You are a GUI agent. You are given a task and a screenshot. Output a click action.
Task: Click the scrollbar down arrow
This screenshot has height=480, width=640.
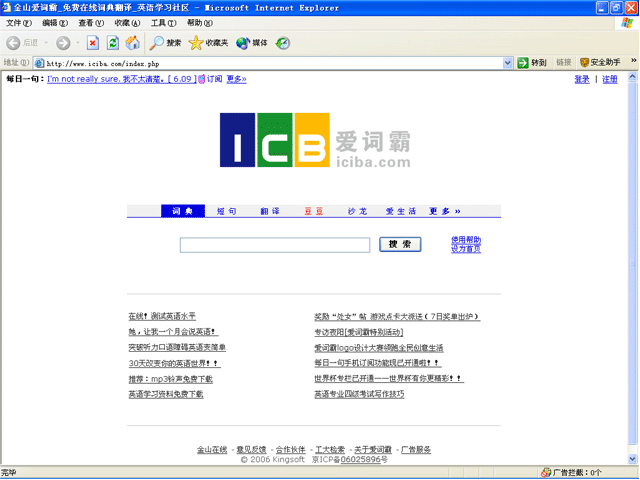click(x=633, y=459)
